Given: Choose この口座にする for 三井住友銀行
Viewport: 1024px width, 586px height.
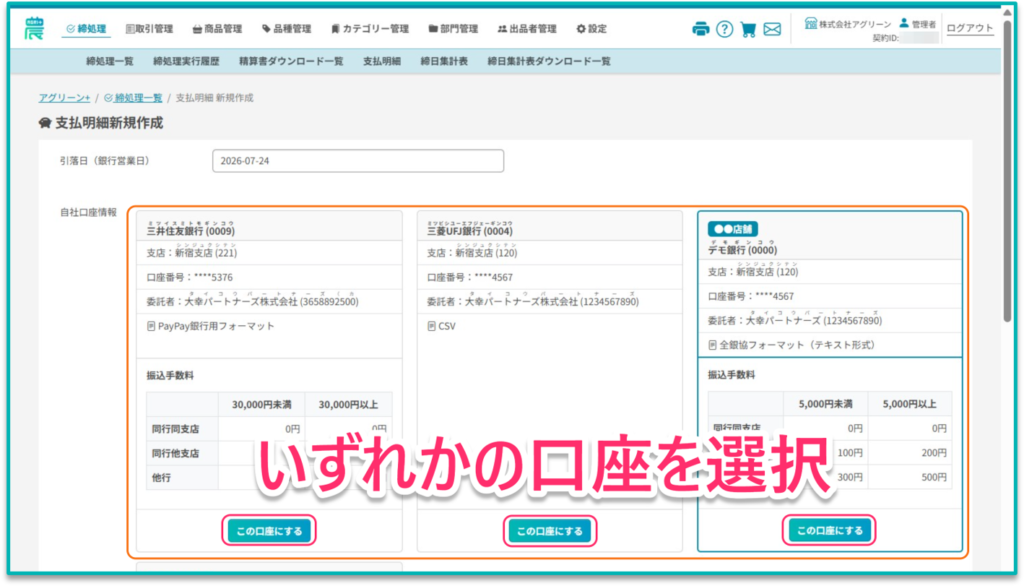Looking at the screenshot, I should point(269,530).
